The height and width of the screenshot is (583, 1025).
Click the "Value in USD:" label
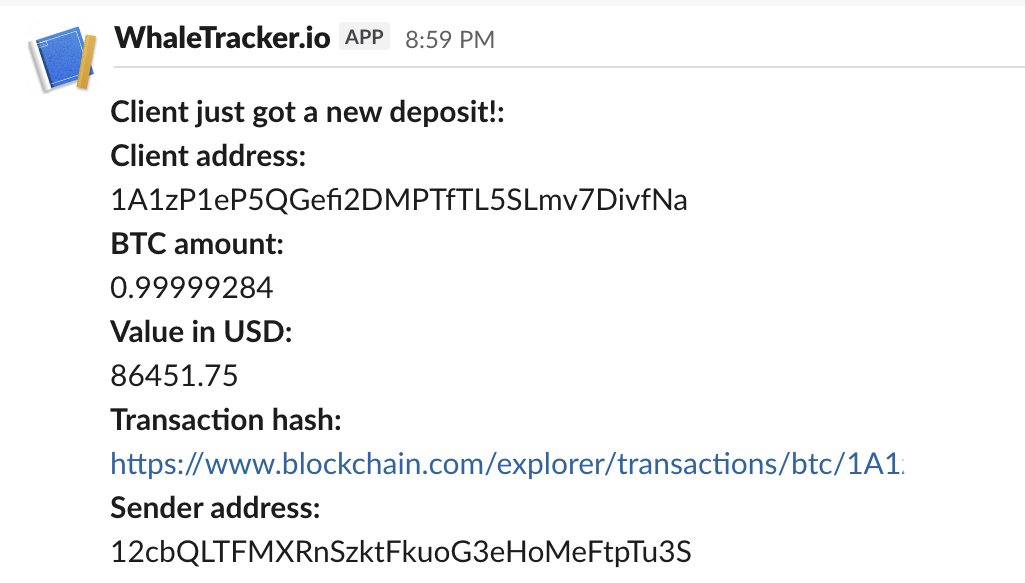(x=201, y=332)
